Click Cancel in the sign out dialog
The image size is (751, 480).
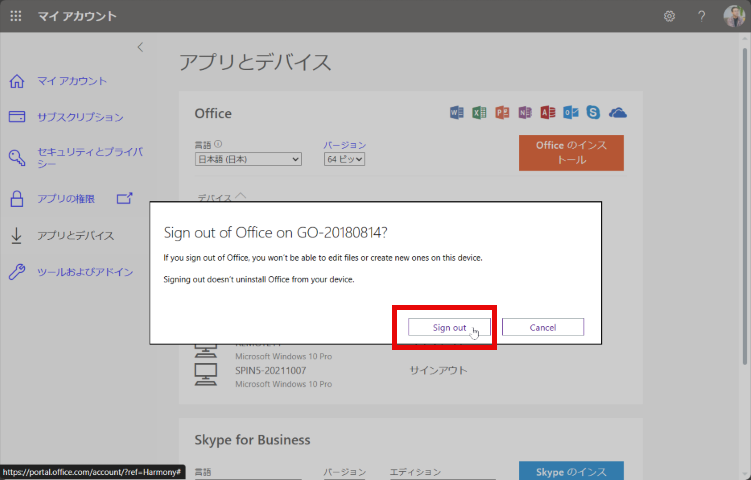coord(543,327)
